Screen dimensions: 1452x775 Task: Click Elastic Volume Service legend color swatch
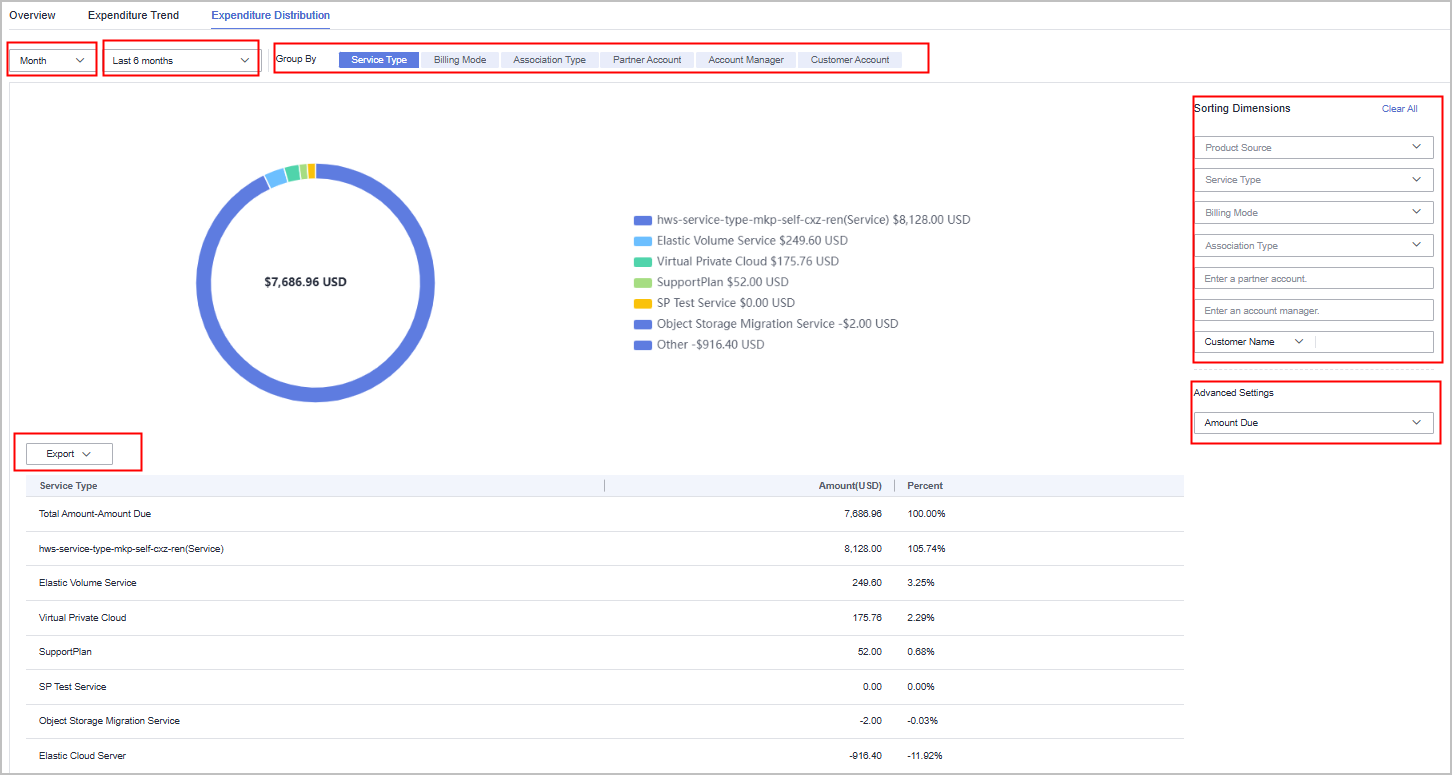tap(643, 241)
